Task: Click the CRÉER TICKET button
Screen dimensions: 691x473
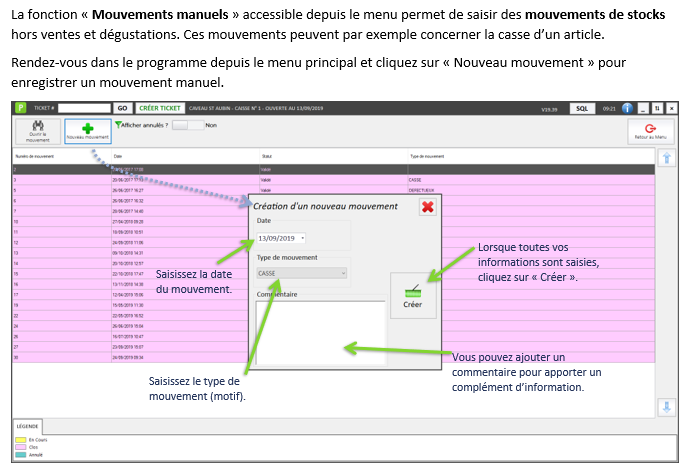Action: (160, 107)
